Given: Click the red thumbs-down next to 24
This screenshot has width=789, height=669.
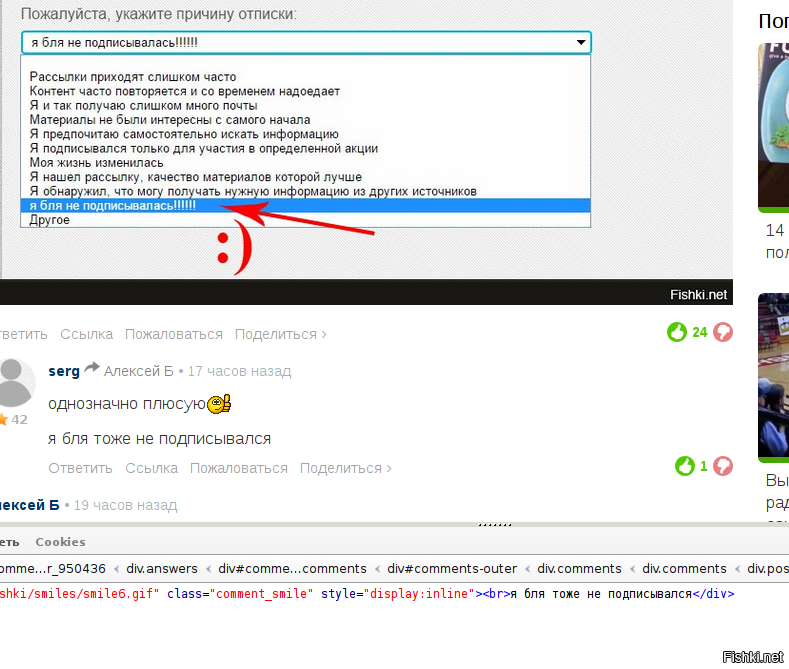Looking at the screenshot, I should [722, 332].
